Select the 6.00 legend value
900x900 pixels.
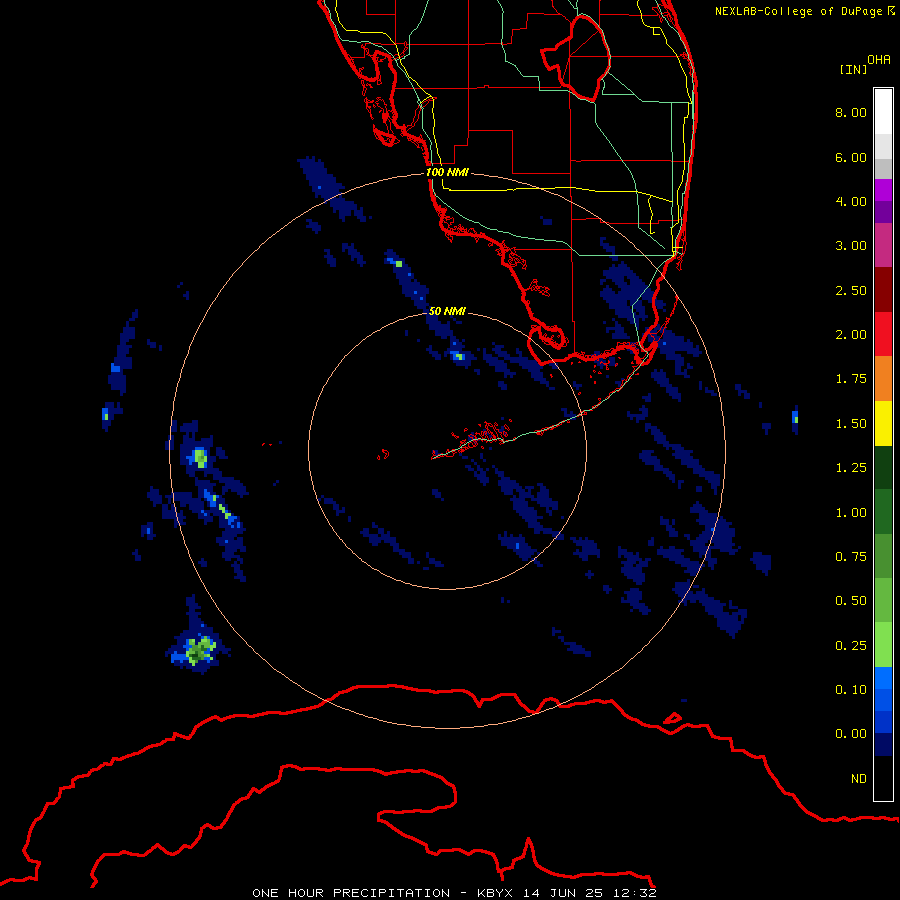(x=851, y=157)
